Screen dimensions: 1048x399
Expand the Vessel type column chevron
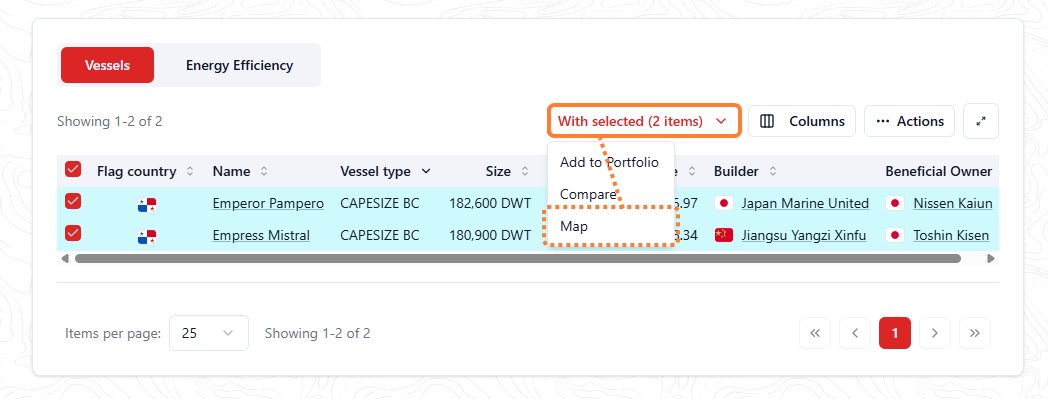pos(426,172)
